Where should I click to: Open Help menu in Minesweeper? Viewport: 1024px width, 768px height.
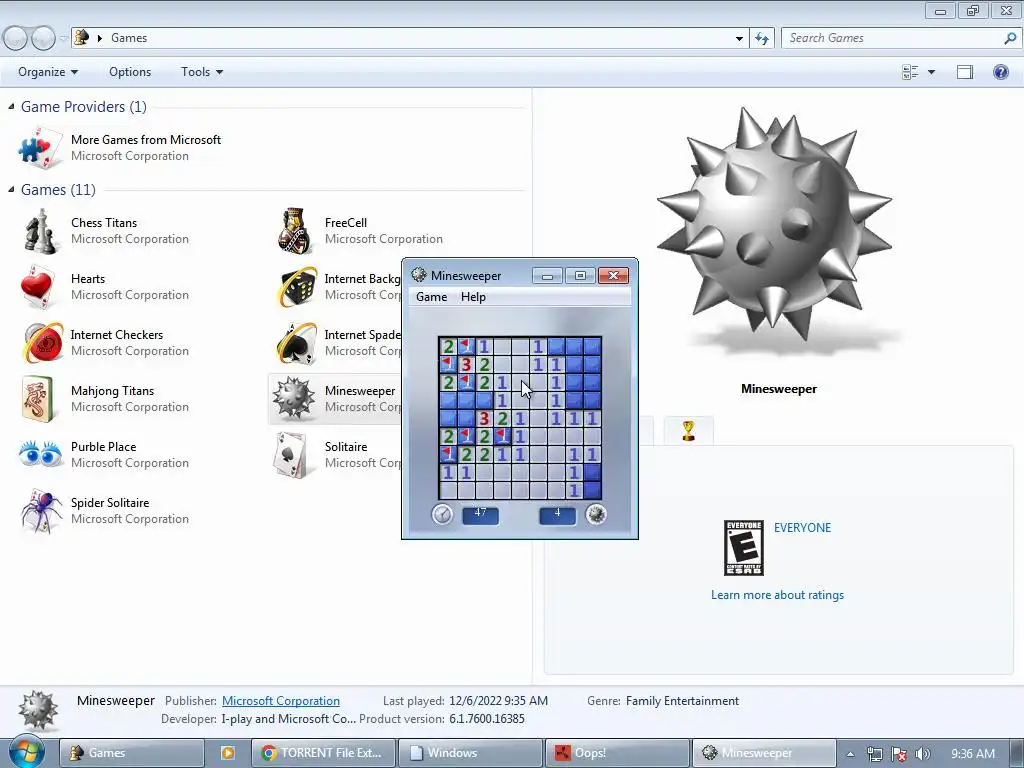click(x=473, y=297)
